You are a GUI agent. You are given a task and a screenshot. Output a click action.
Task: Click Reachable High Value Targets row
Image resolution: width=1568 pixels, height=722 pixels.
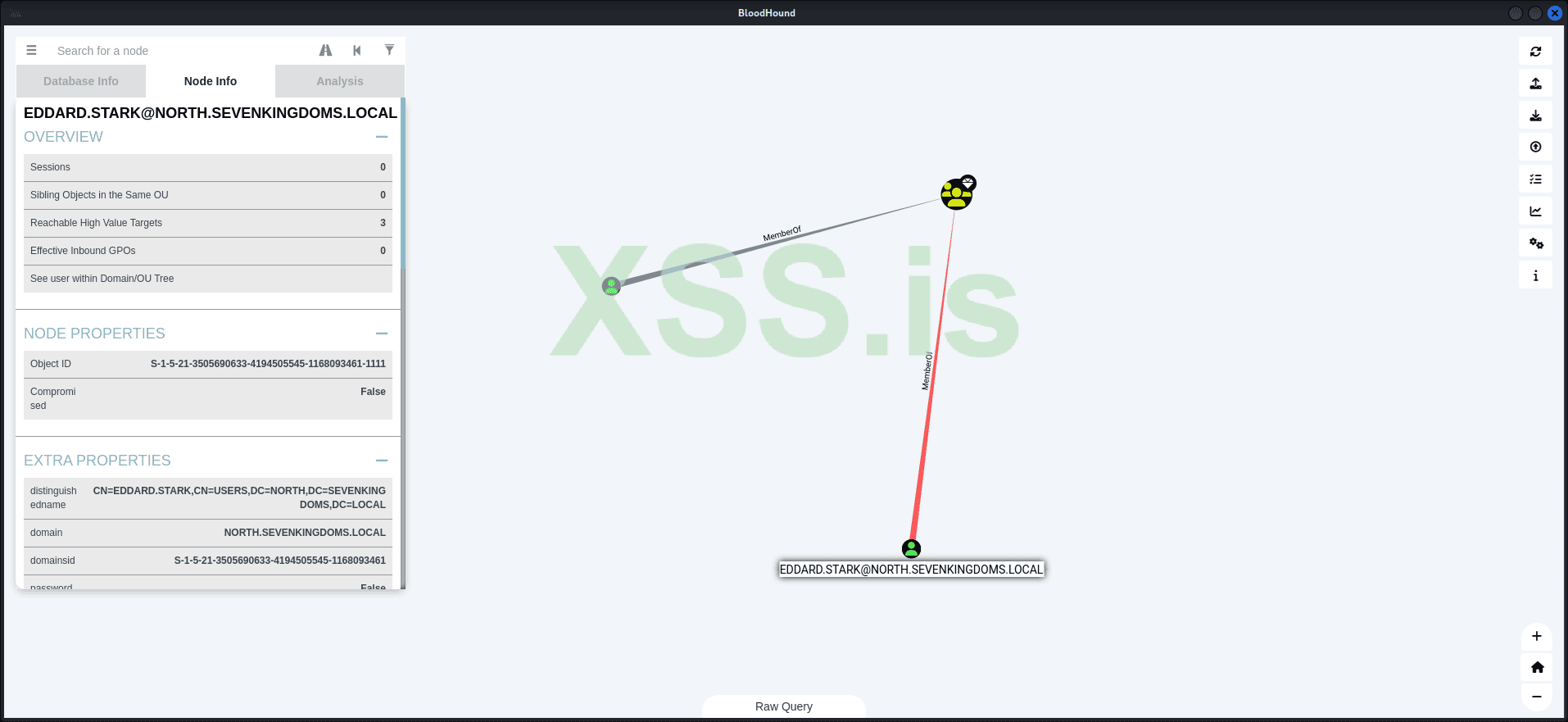coord(208,223)
